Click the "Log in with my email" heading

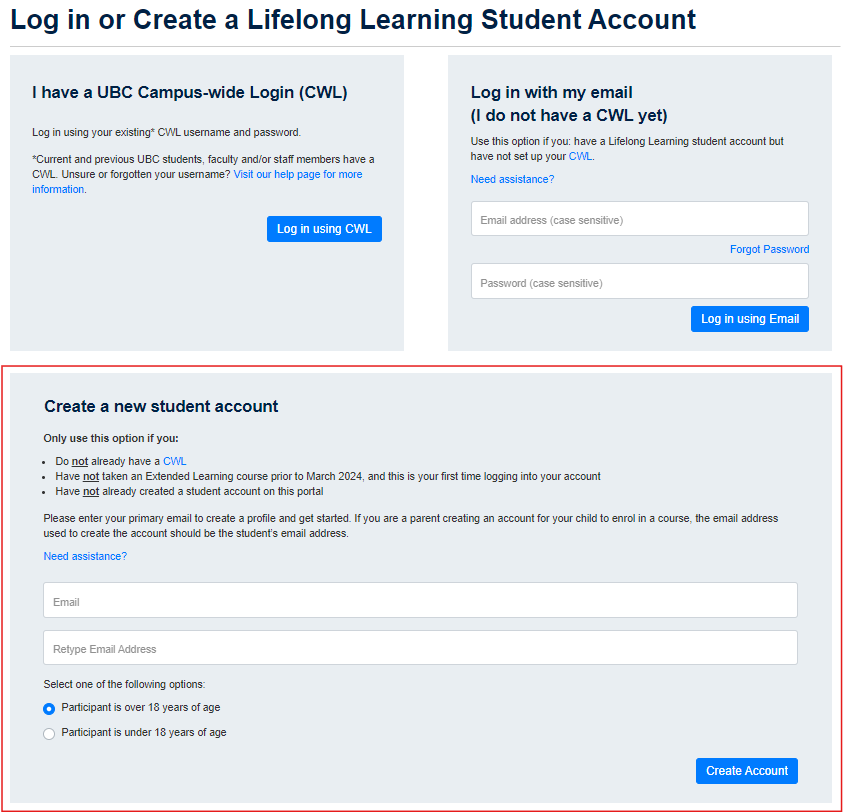point(550,92)
